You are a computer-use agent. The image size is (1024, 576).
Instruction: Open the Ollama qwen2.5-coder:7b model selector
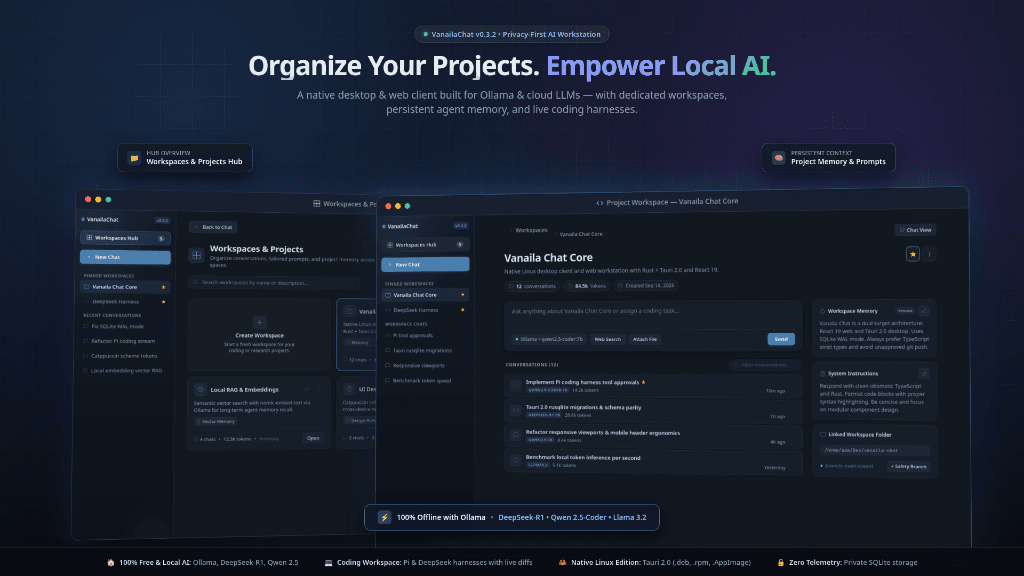[549, 340]
